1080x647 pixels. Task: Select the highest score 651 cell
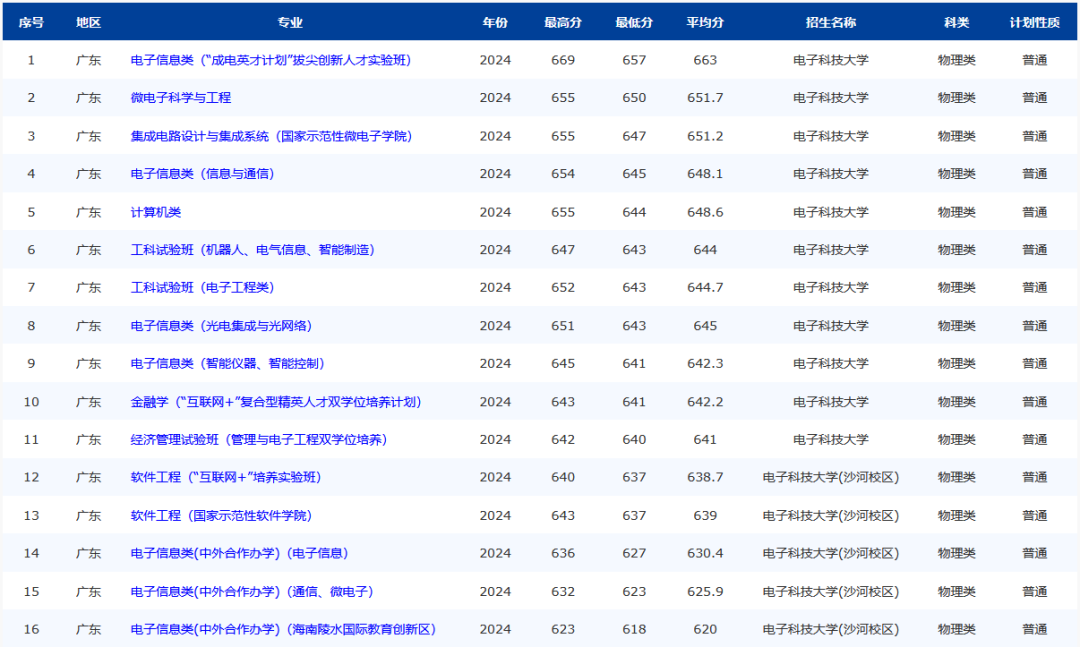pos(563,326)
